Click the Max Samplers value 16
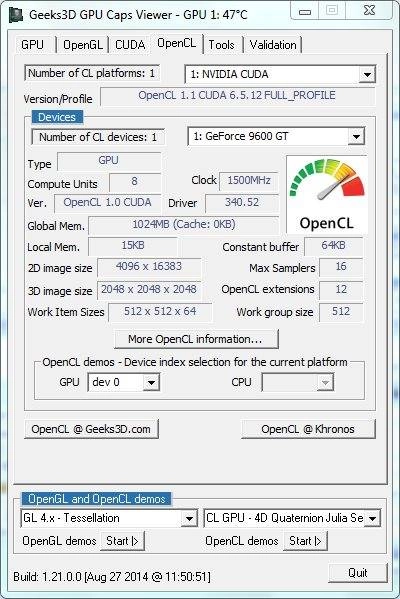Screen dimensions: 400x599 [341, 267]
